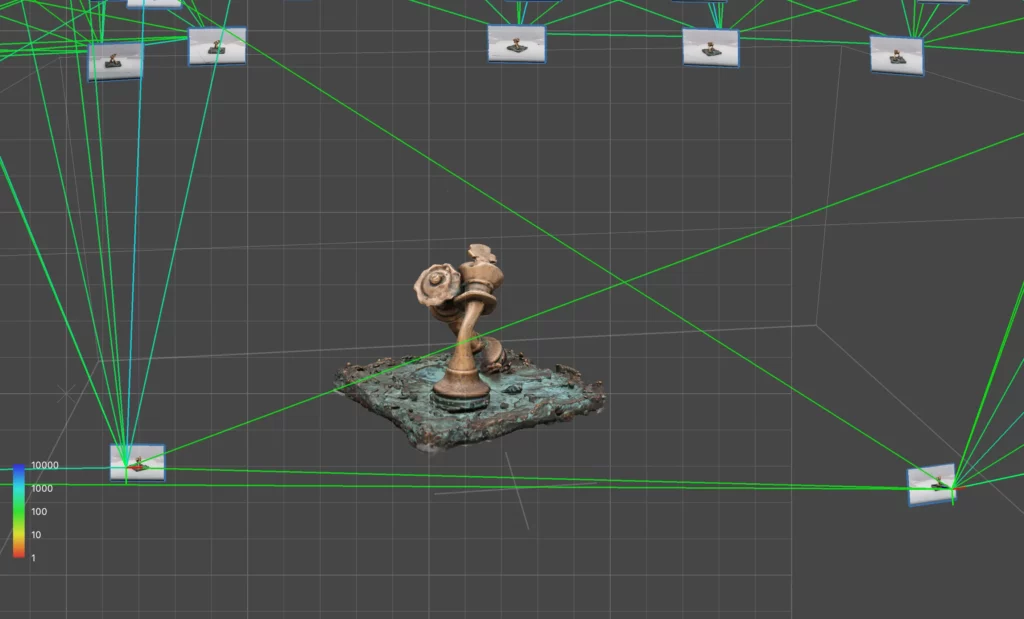
Task: Select the top-center camera thumbnail above the statue
Action: point(517,44)
